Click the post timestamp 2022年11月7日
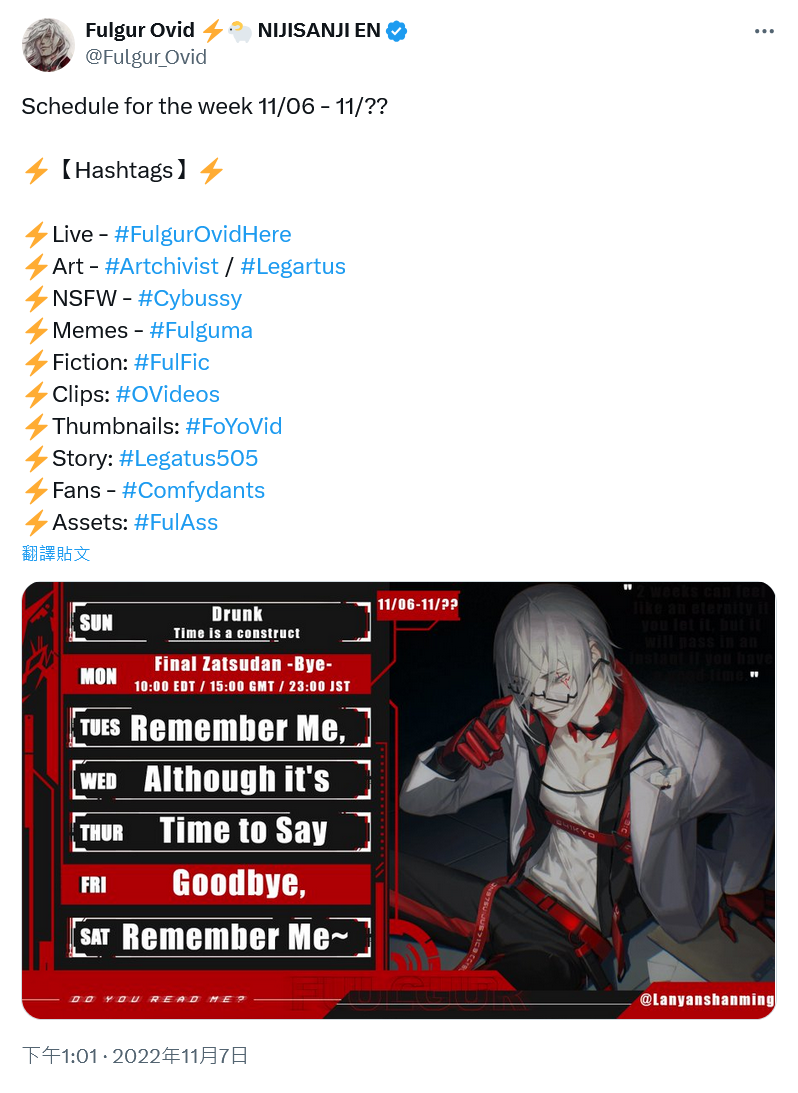The image size is (798, 1093). click(180, 1055)
